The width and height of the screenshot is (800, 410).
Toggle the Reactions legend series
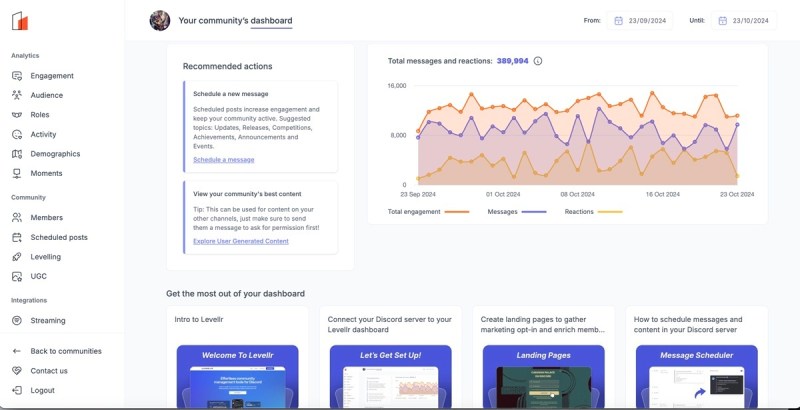coord(593,212)
